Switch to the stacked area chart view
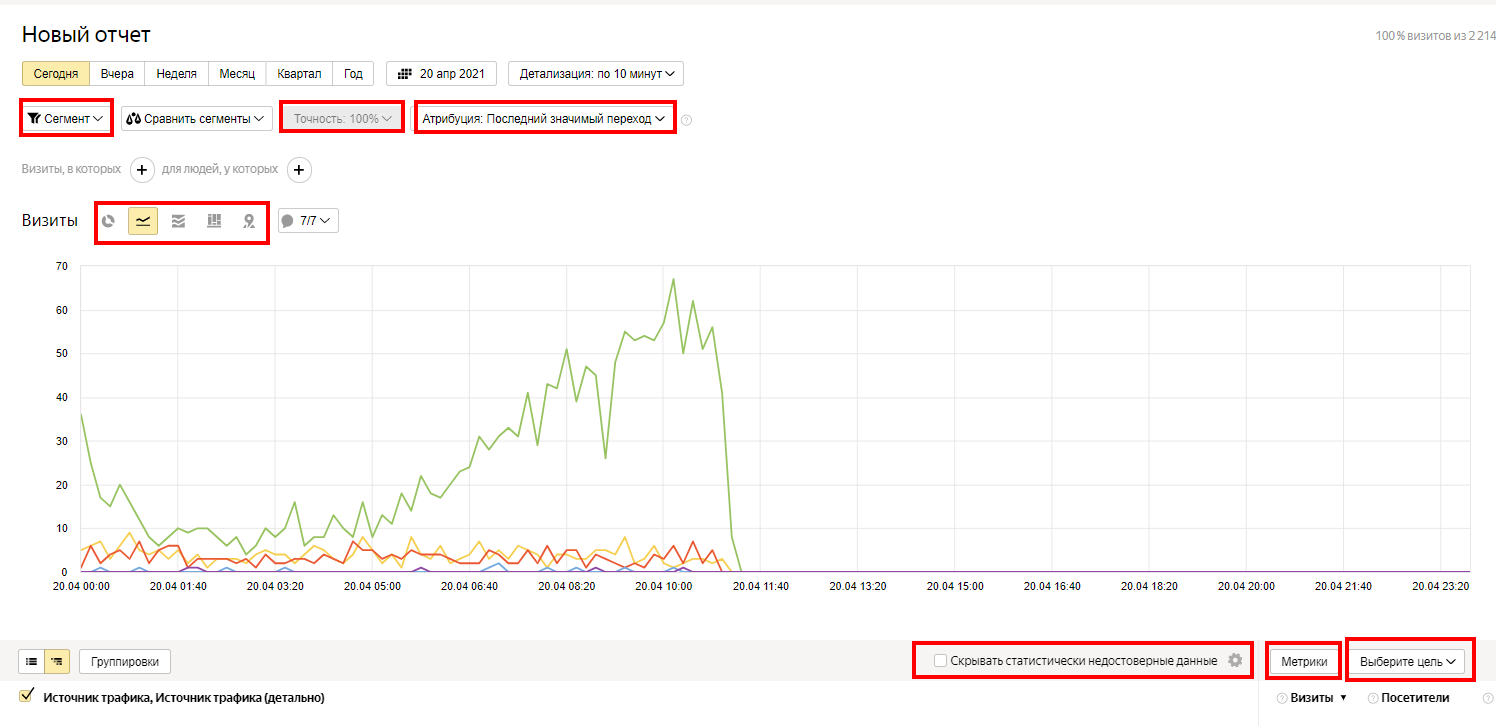The width and height of the screenshot is (1496, 726). click(178, 221)
